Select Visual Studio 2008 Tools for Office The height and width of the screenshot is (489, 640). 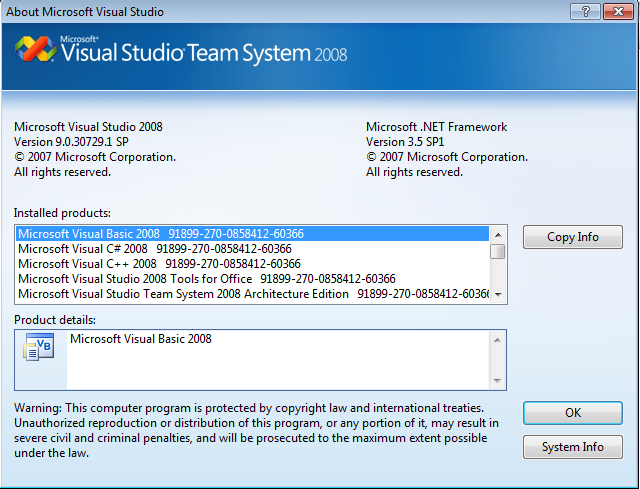[253, 279]
